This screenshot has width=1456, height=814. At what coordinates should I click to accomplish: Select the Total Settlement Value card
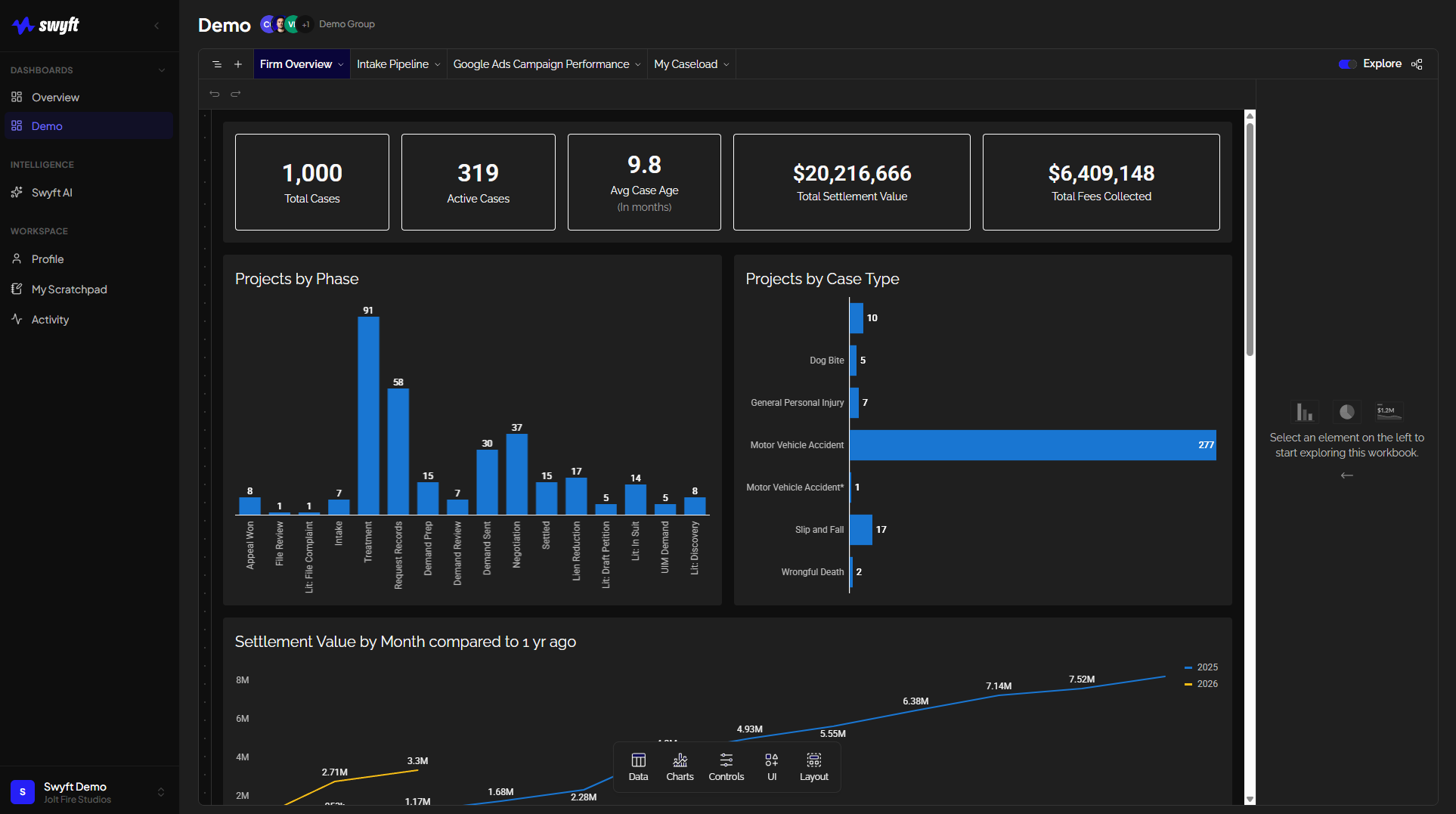852,182
